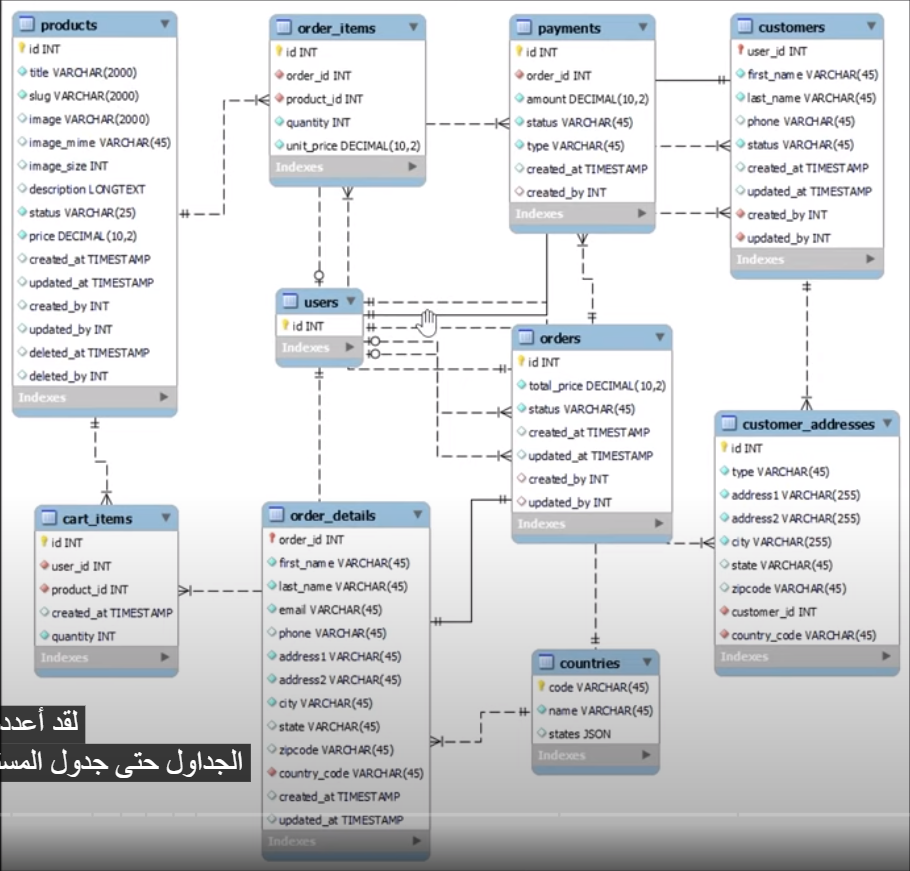The width and height of the screenshot is (910, 871).
Task: Click foreign key diamond beside product_id in order_items
Action: tap(279, 99)
